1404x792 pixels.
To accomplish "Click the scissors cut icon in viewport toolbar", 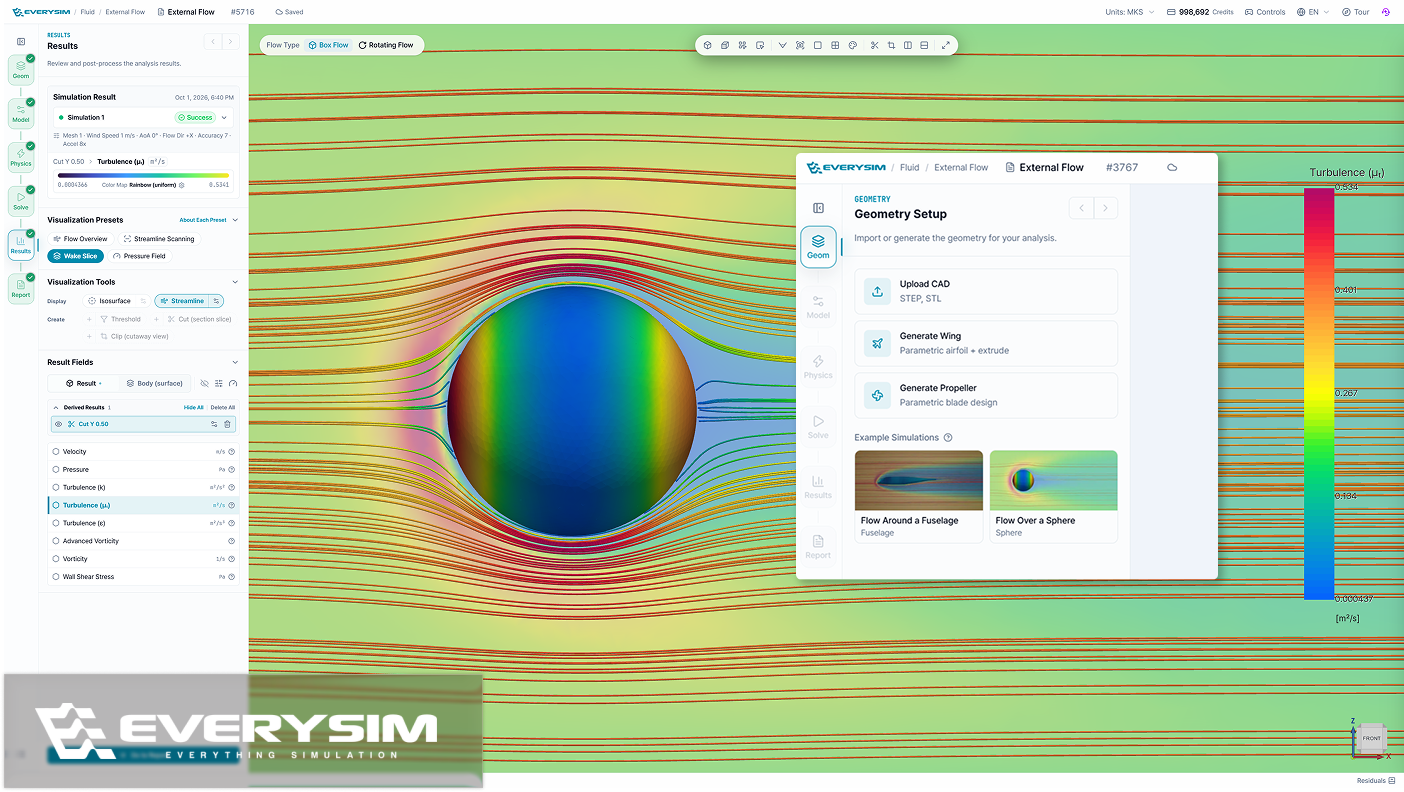I will (874, 45).
